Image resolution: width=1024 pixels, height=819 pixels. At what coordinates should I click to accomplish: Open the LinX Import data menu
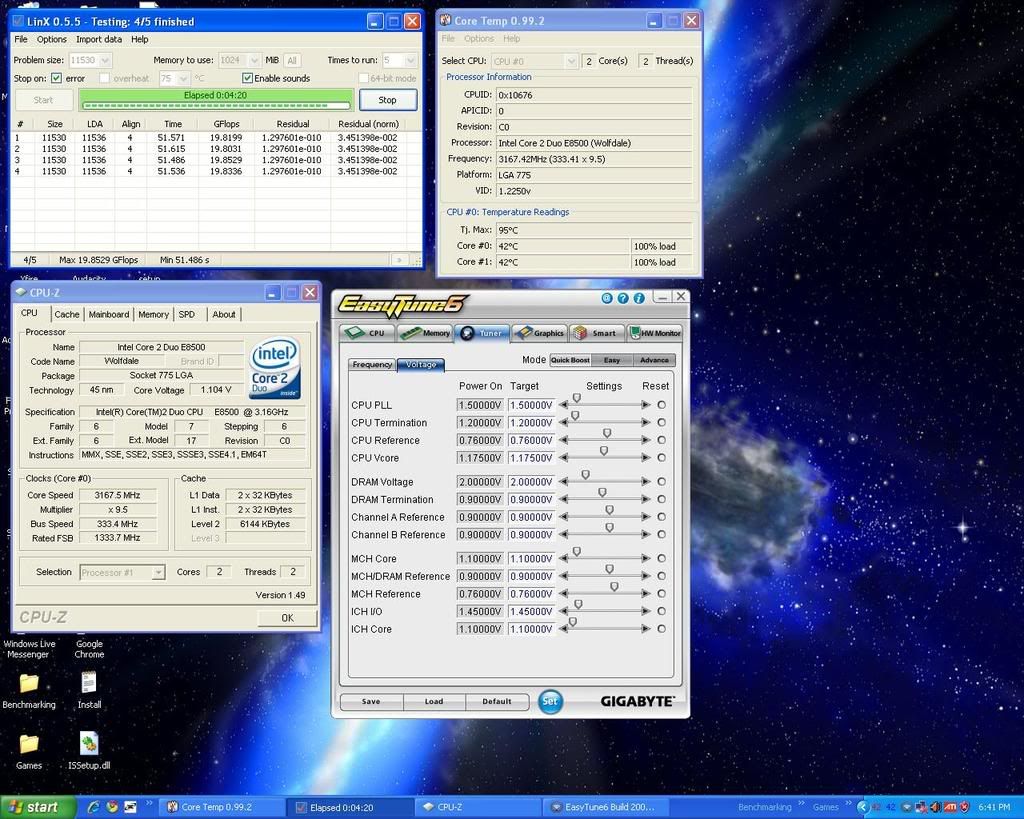click(99, 39)
